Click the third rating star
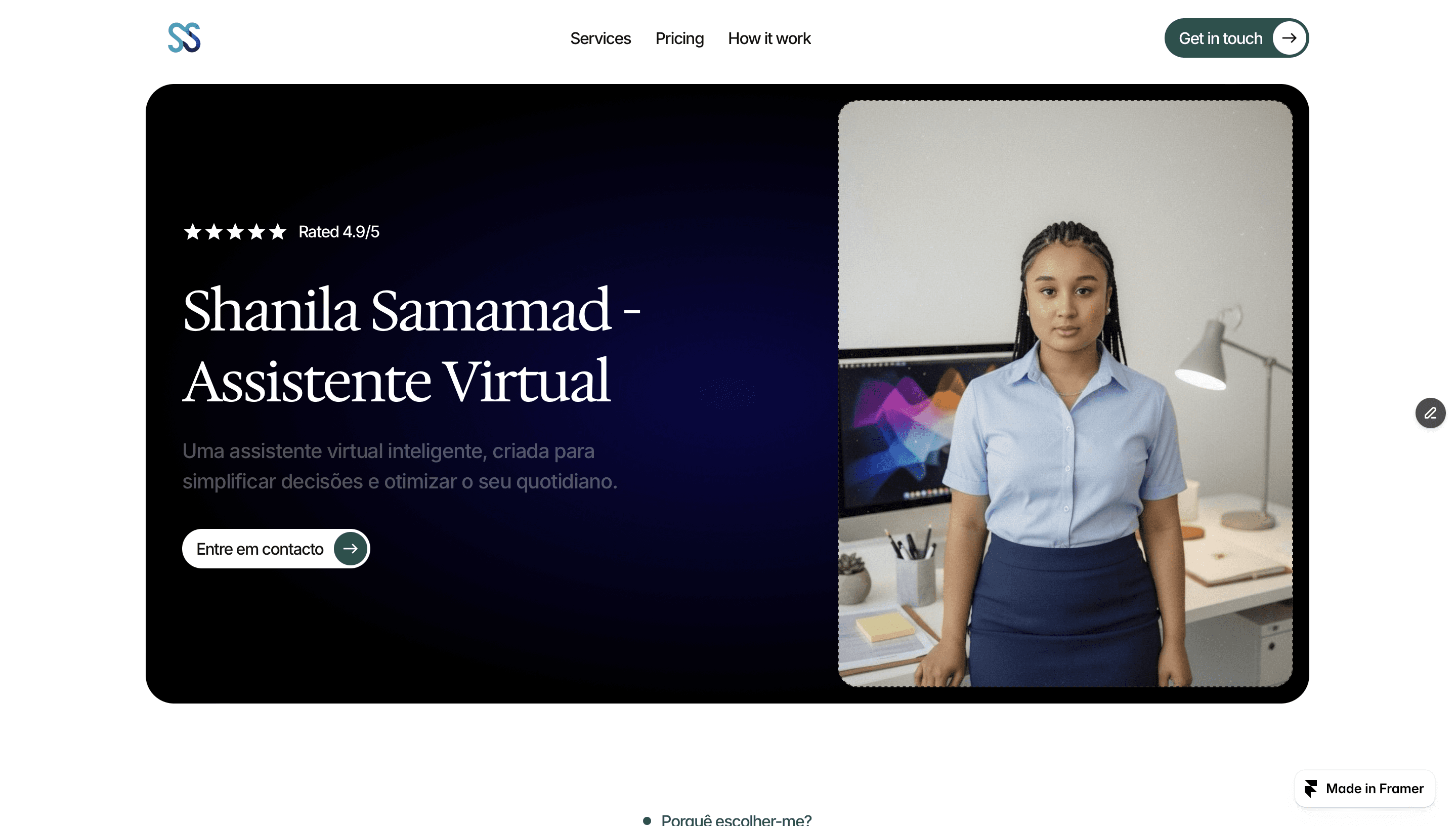 tap(235, 231)
